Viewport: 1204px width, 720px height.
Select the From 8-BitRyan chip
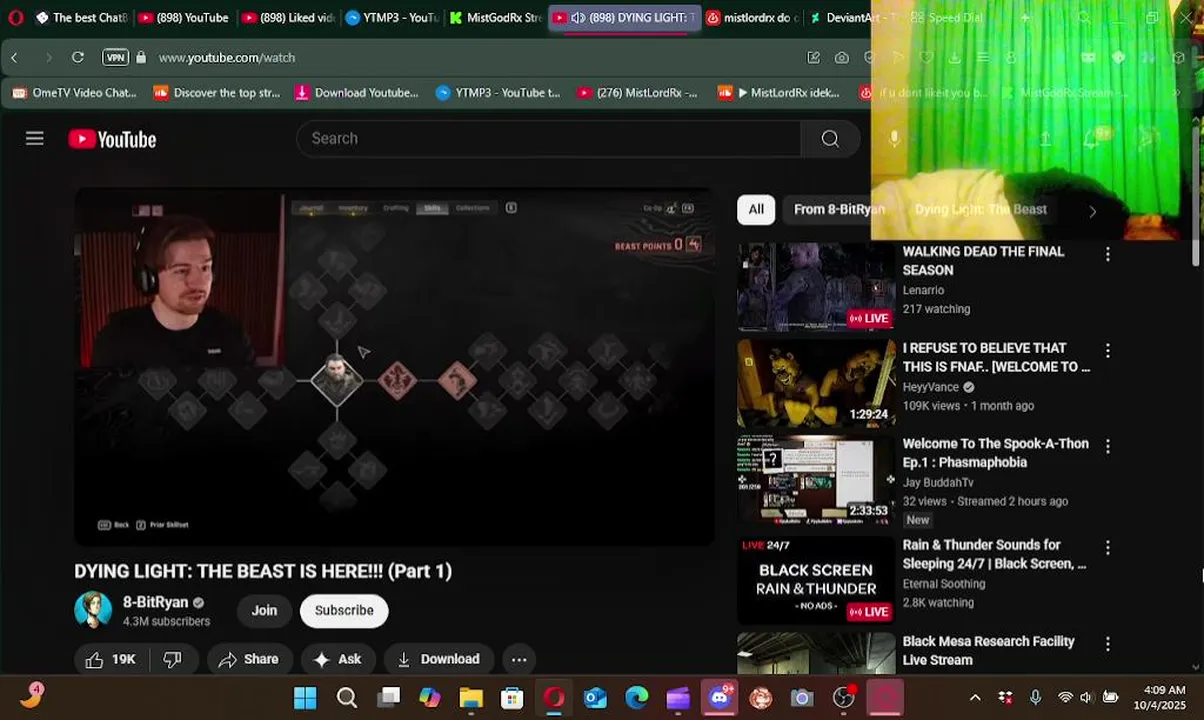pos(839,209)
